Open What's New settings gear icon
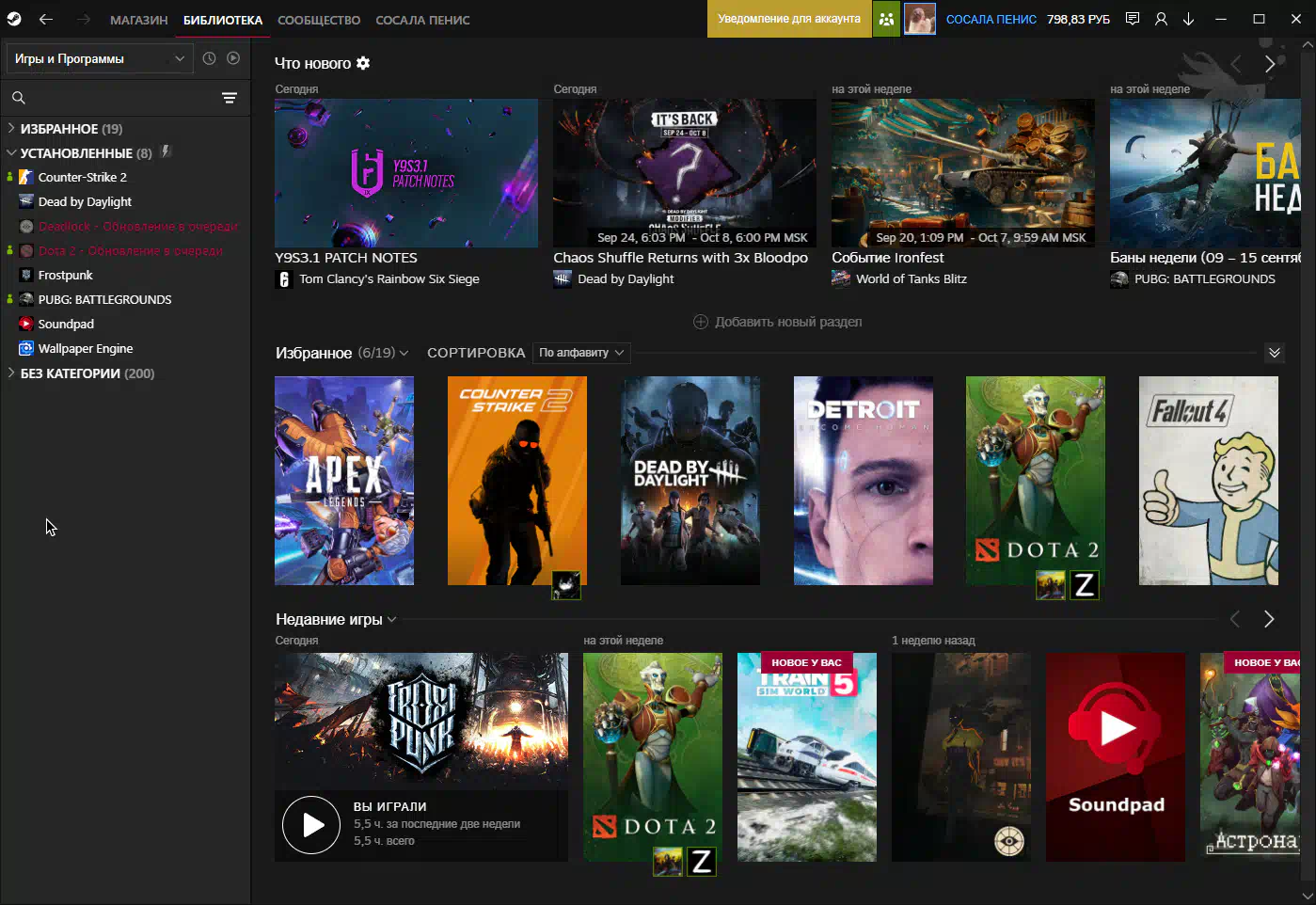 (x=363, y=63)
